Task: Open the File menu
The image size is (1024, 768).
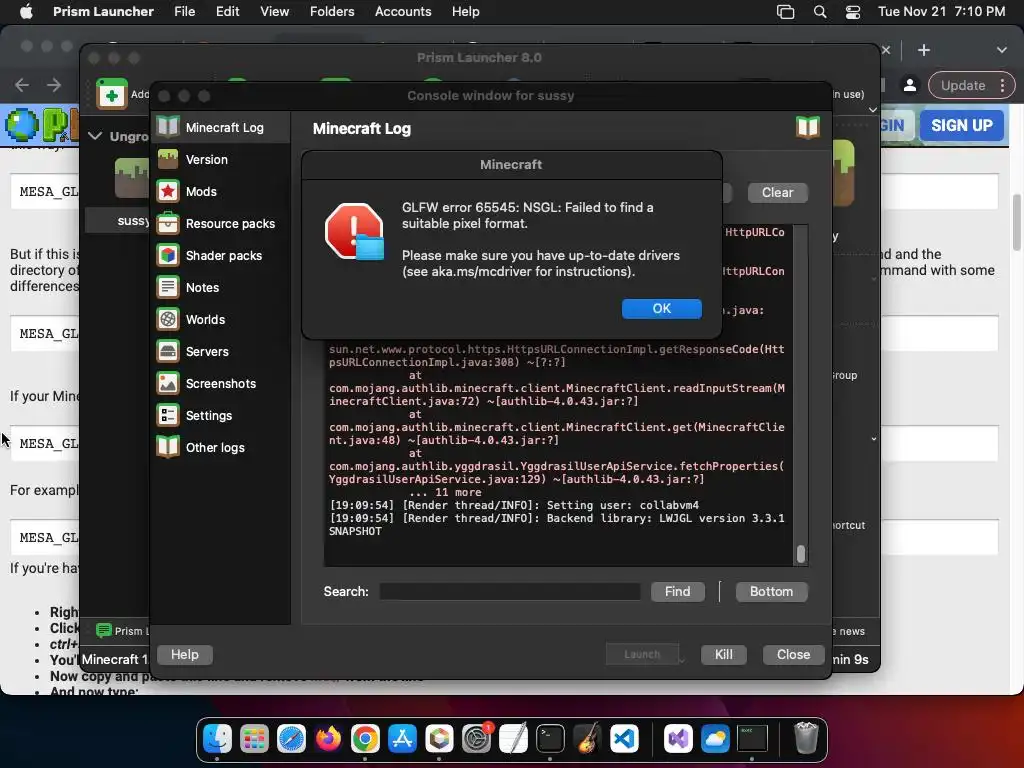Action: click(184, 12)
